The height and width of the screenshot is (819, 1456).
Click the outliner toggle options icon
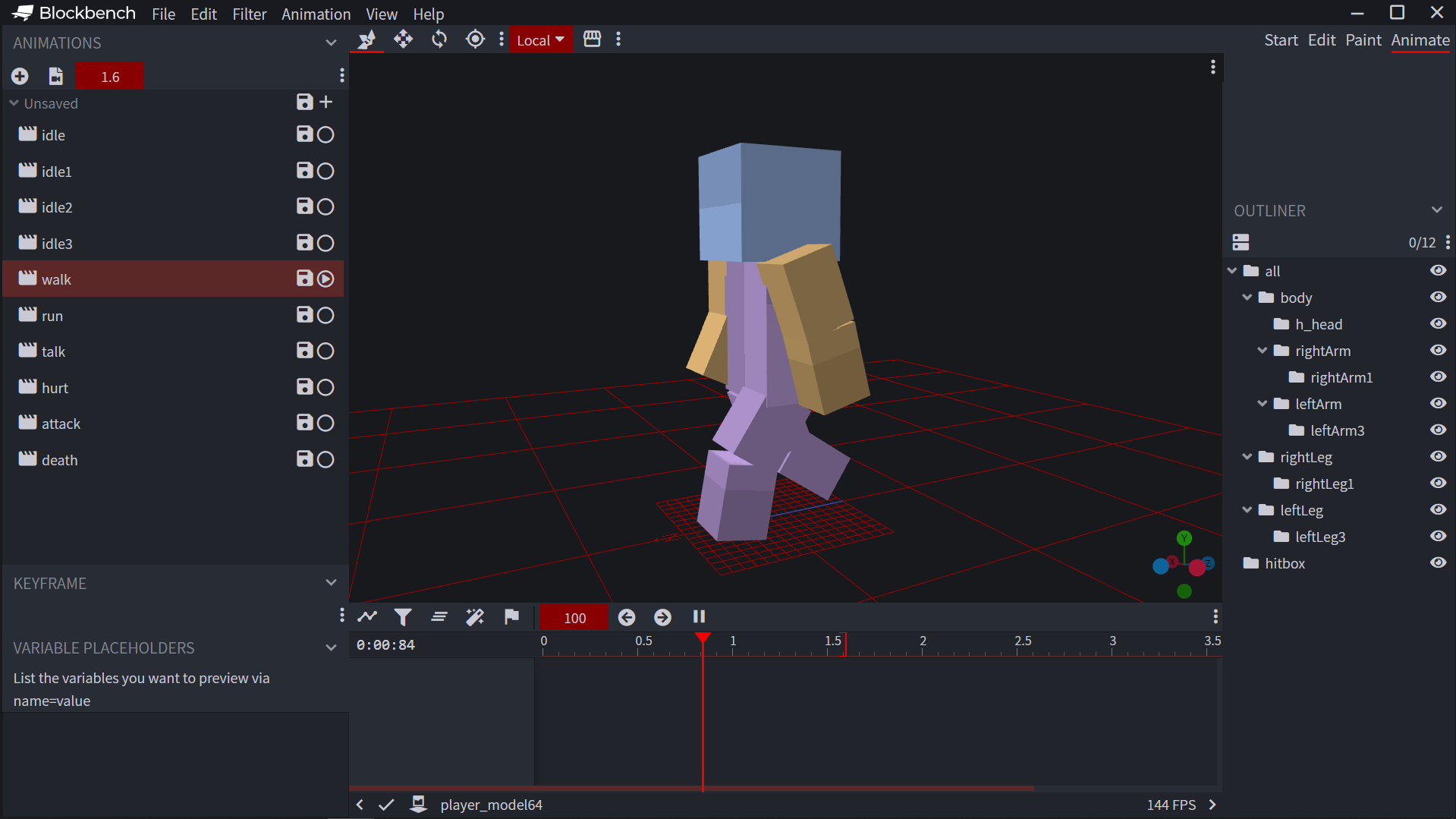tap(1241, 242)
